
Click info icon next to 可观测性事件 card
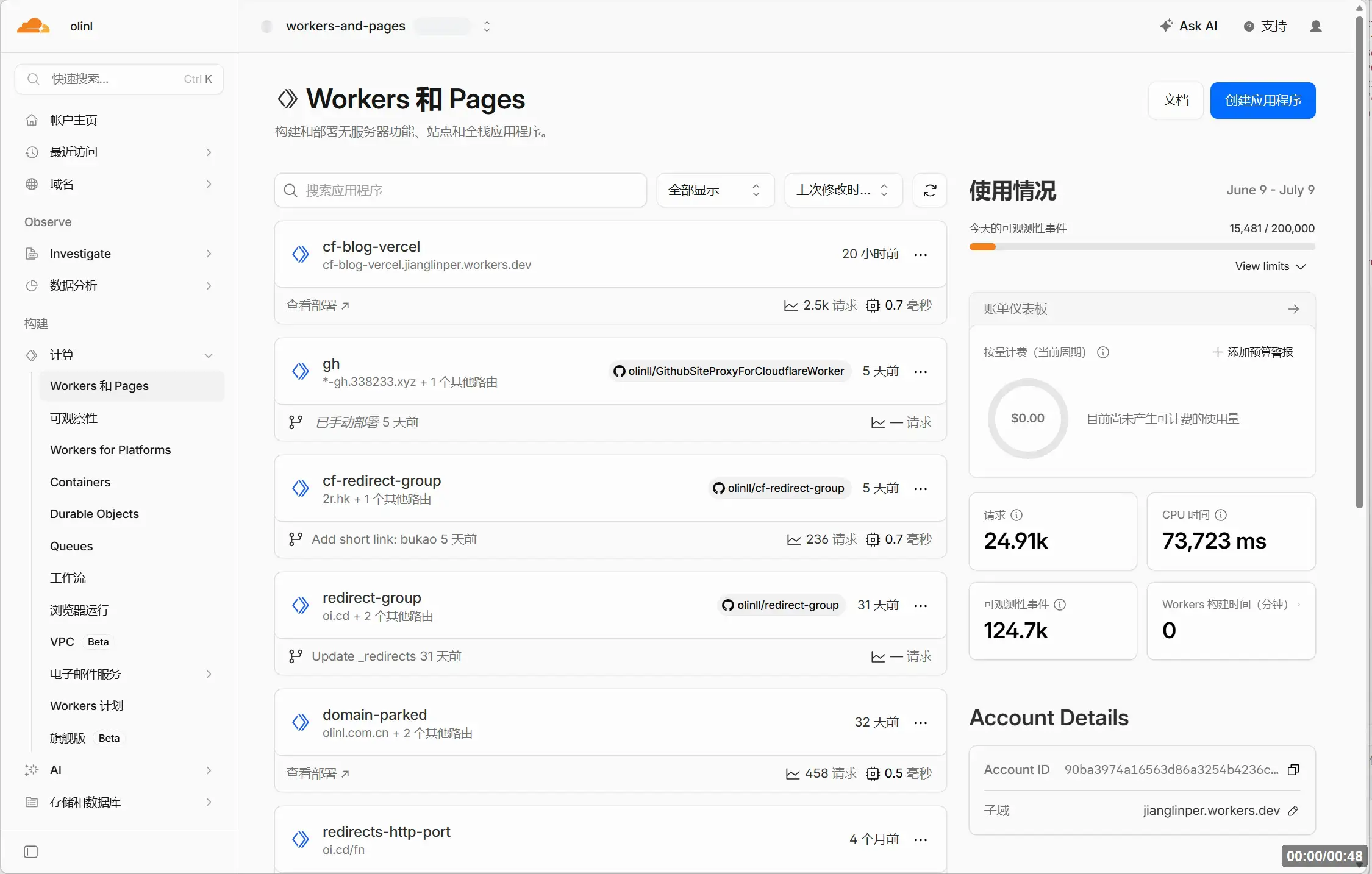point(1060,605)
